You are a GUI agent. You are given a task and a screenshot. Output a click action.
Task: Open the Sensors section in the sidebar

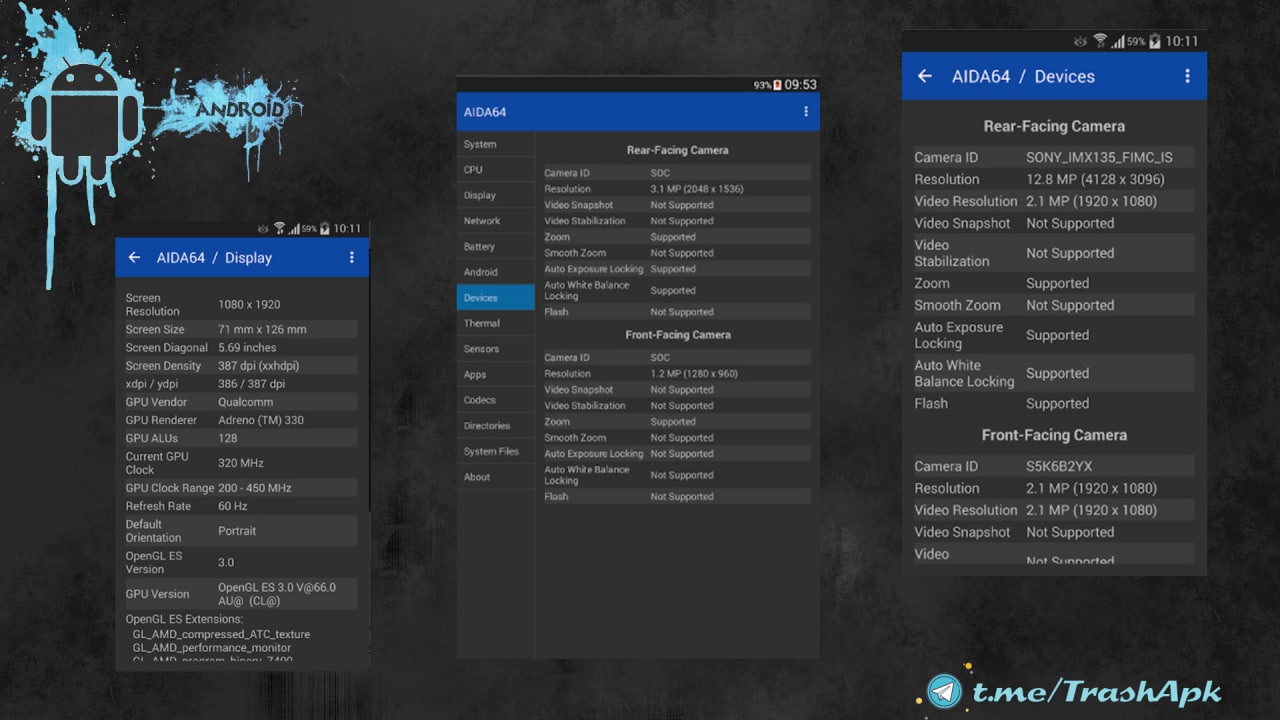coord(495,349)
